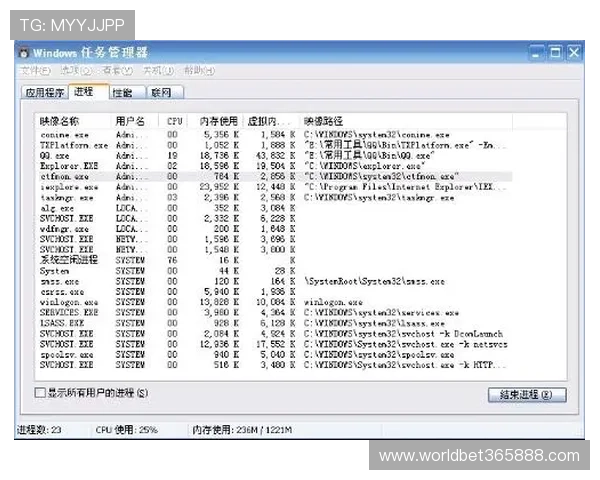The width and height of the screenshot is (600, 480).
Task: Click the Task Manager title bar icon
Action: click(x=24, y=53)
